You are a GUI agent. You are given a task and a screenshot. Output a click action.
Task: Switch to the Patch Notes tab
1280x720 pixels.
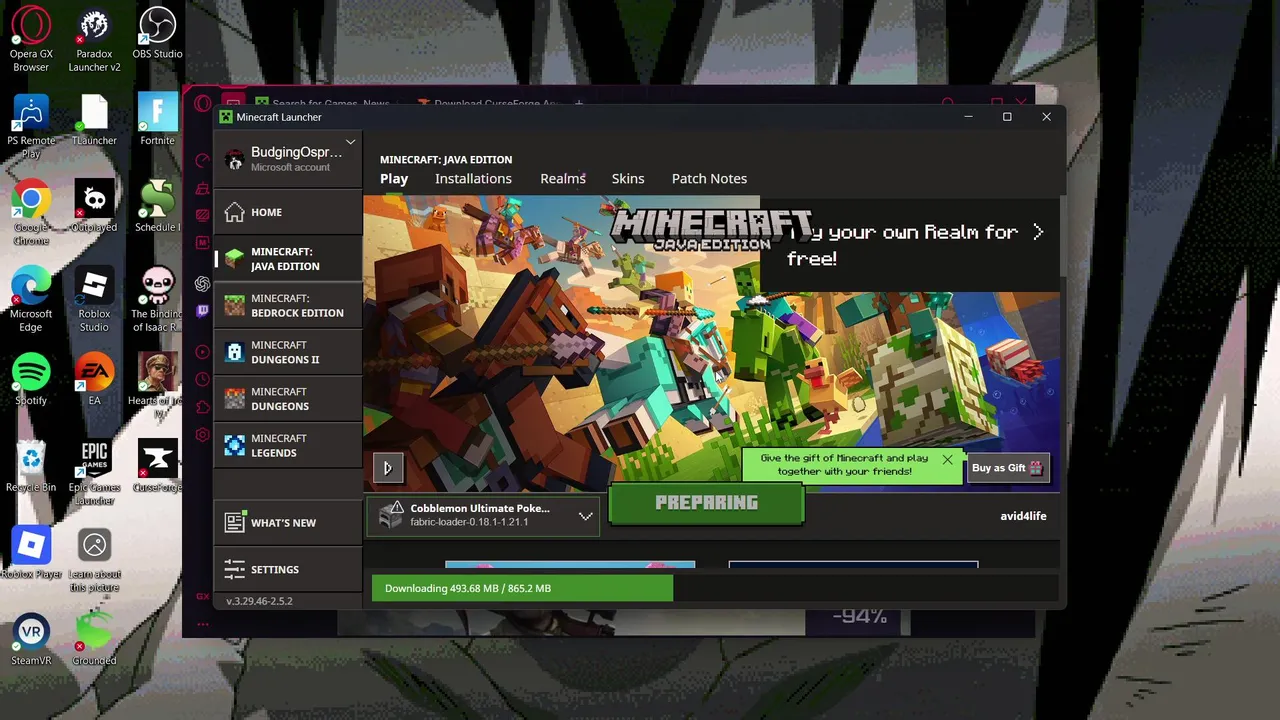point(709,179)
